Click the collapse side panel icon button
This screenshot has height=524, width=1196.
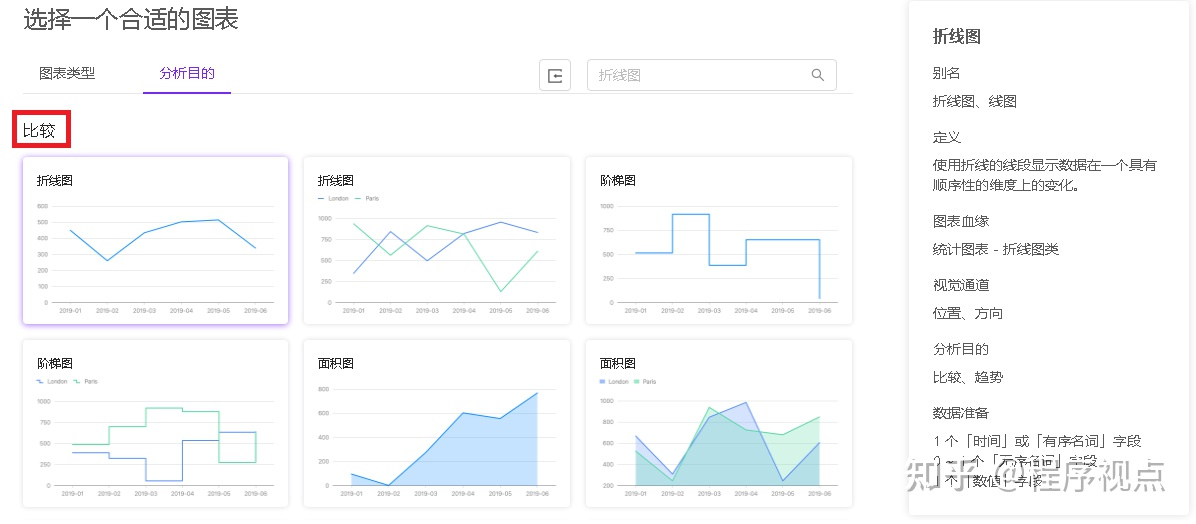point(555,75)
